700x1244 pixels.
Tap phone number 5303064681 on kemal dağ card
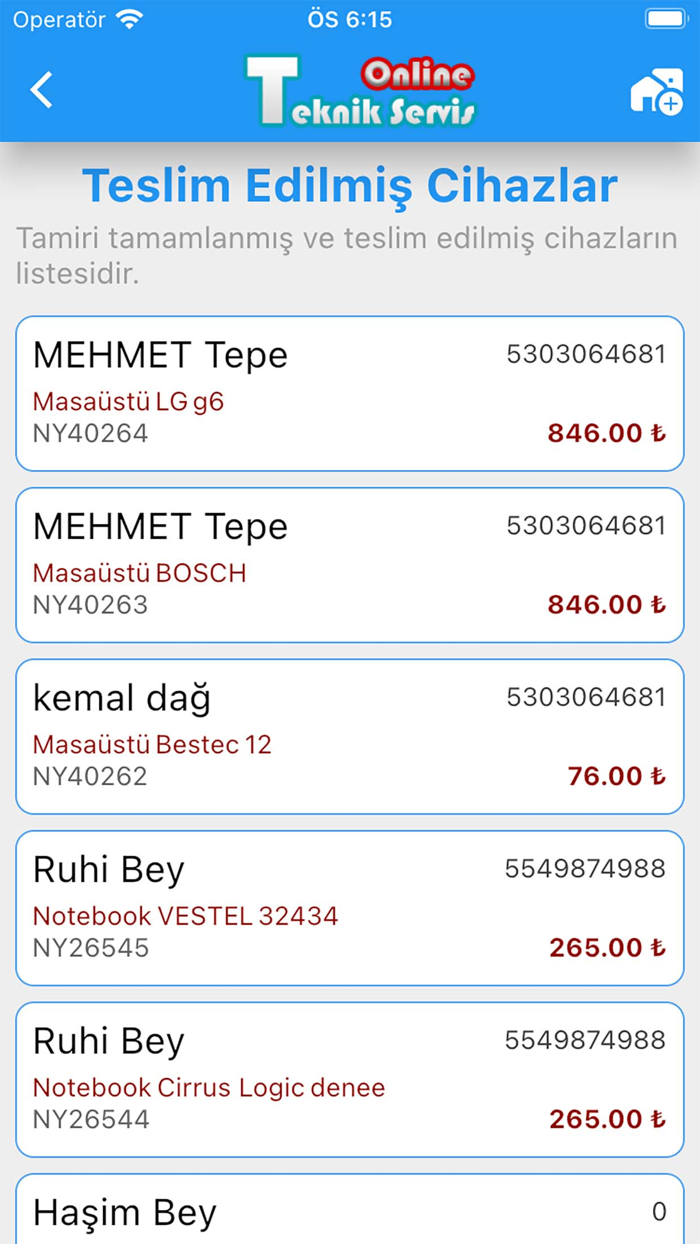point(587,696)
